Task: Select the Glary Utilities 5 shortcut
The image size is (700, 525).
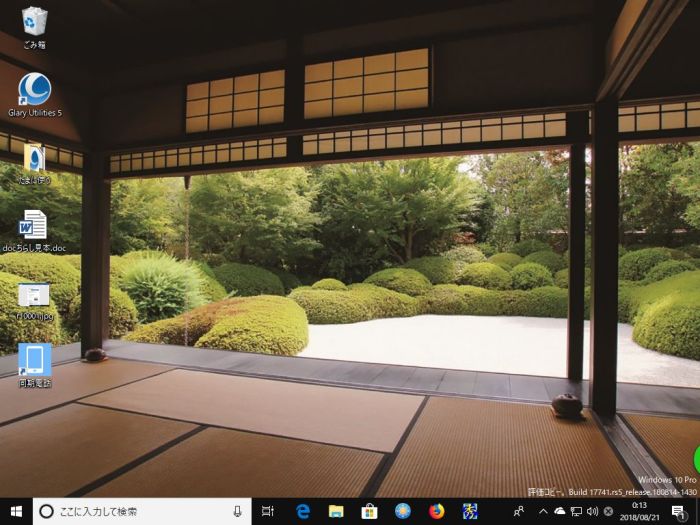Action: pyautogui.click(x=34, y=90)
